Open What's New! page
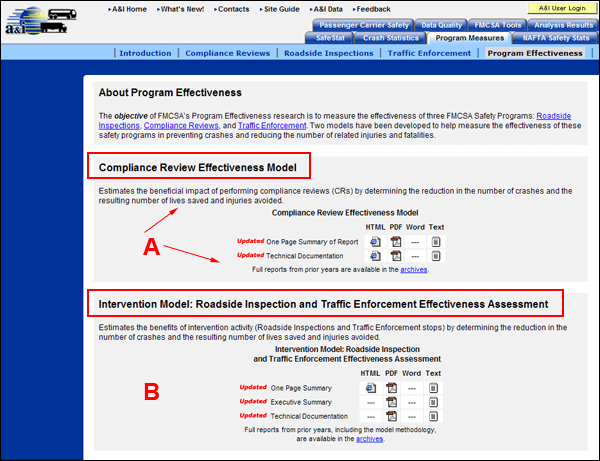This screenshot has height=461, width=600. pos(182,9)
